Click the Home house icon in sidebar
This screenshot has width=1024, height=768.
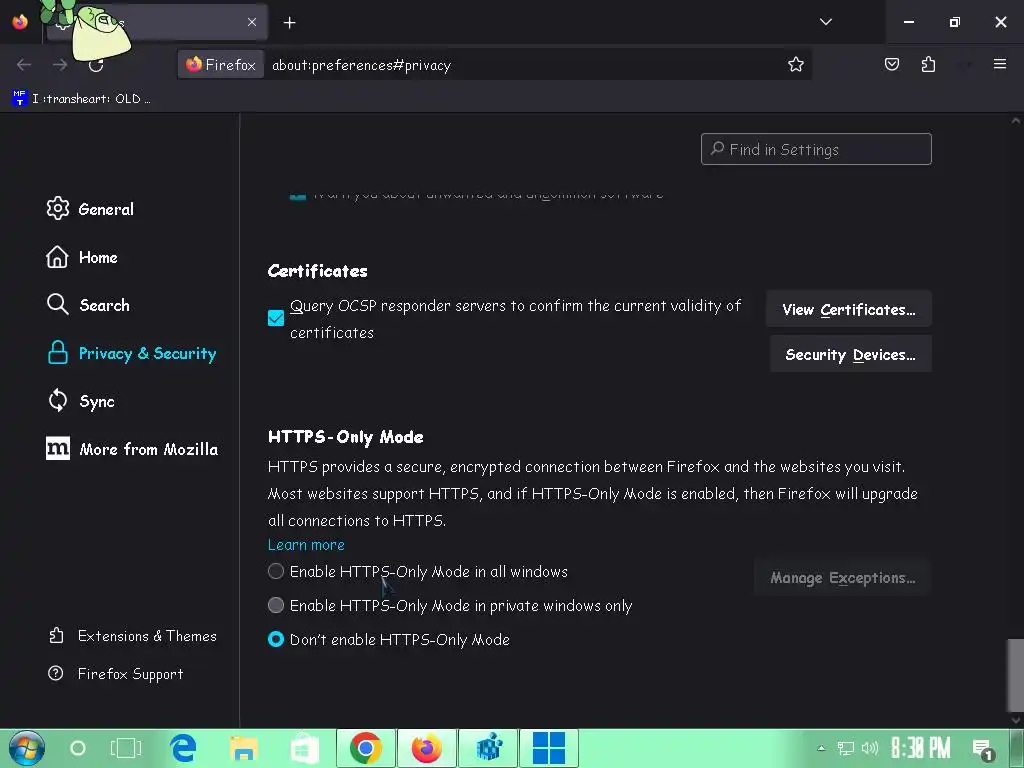tap(57, 257)
